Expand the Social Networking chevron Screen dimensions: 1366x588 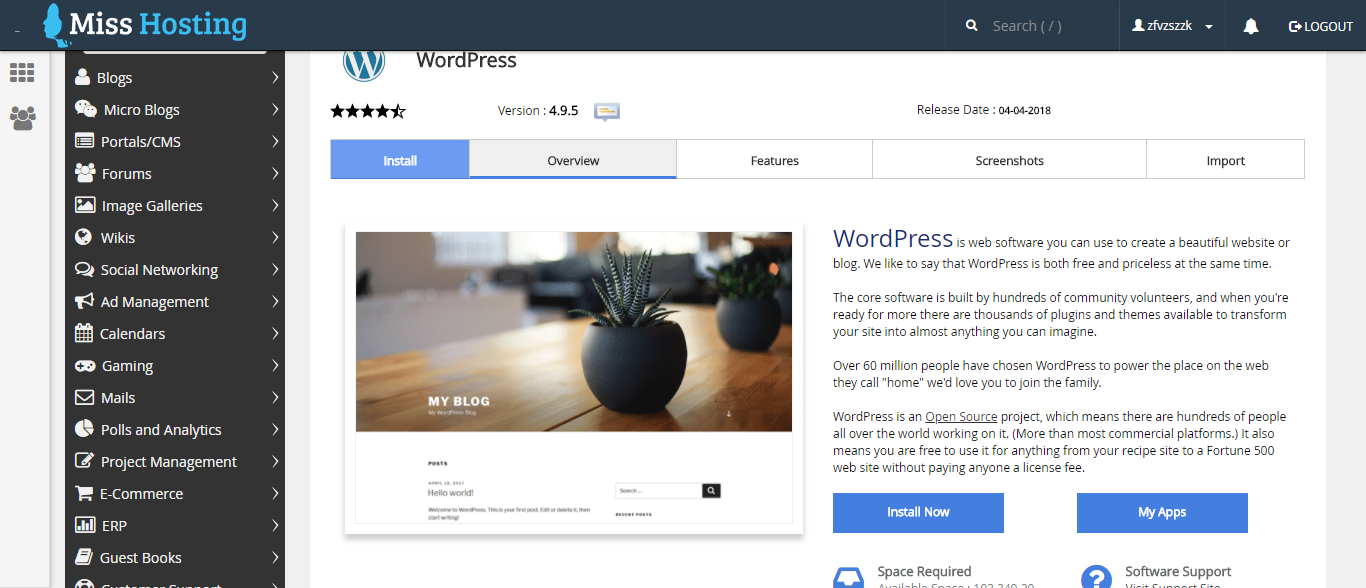(275, 269)
